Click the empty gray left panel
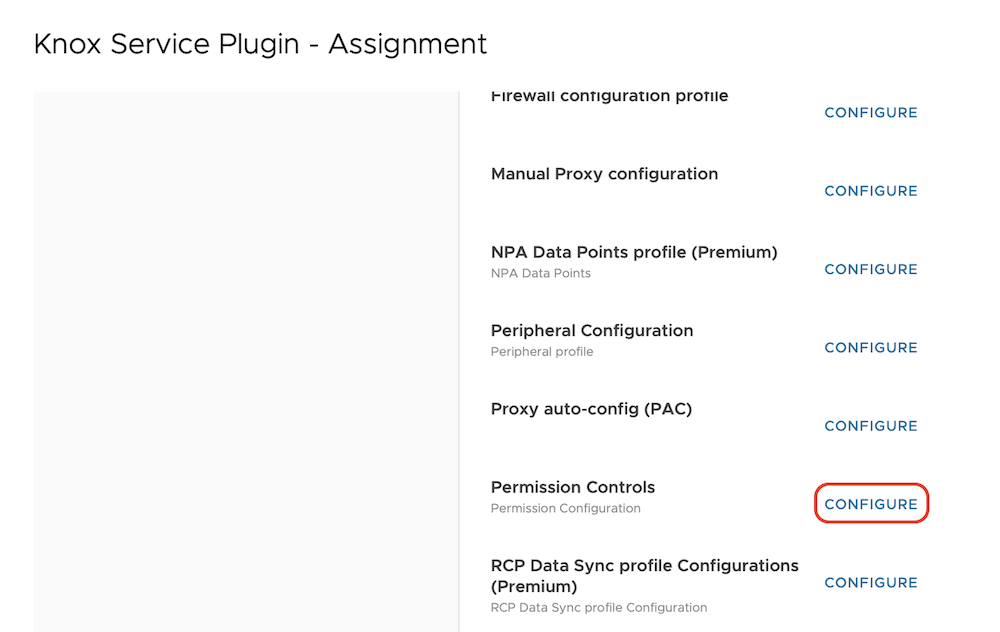The width and height of the screenshot is (1000, 632). click(245, 360)
